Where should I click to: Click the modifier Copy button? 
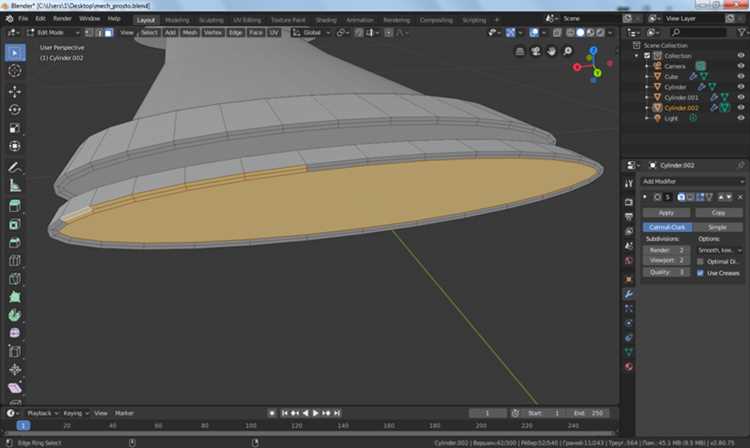click(718, 213)
